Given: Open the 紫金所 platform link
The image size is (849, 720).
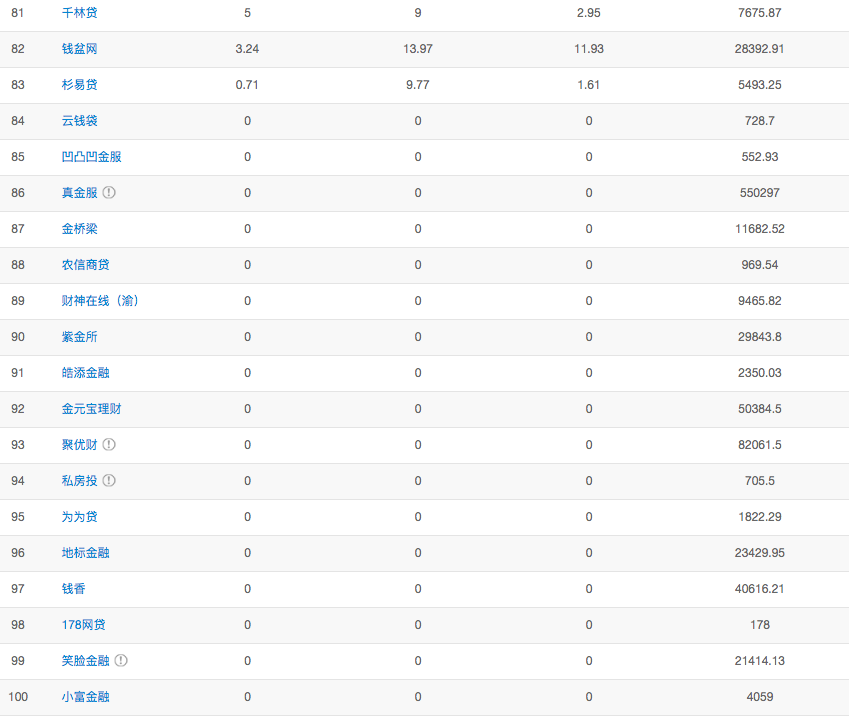Looking at the screenshot, I should (80, 337).
